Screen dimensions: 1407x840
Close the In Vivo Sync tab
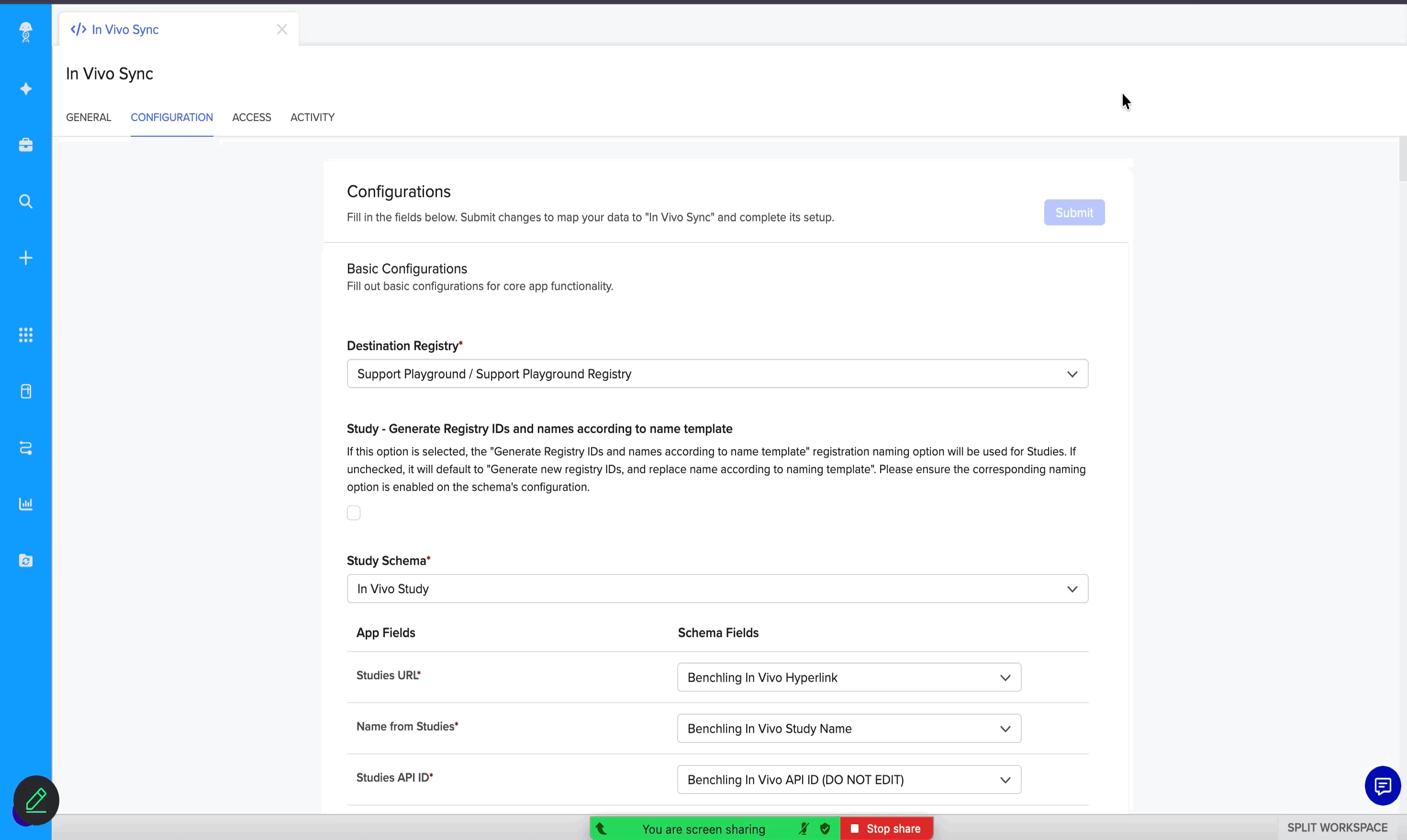[x=282, y=30]
